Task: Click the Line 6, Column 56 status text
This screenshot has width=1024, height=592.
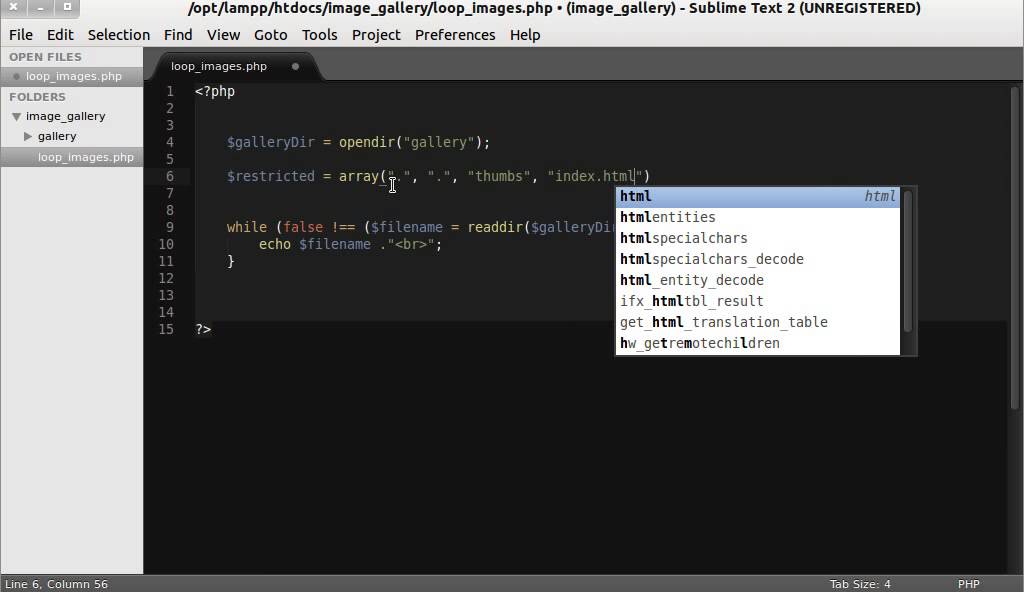Action: coord(56,584)
